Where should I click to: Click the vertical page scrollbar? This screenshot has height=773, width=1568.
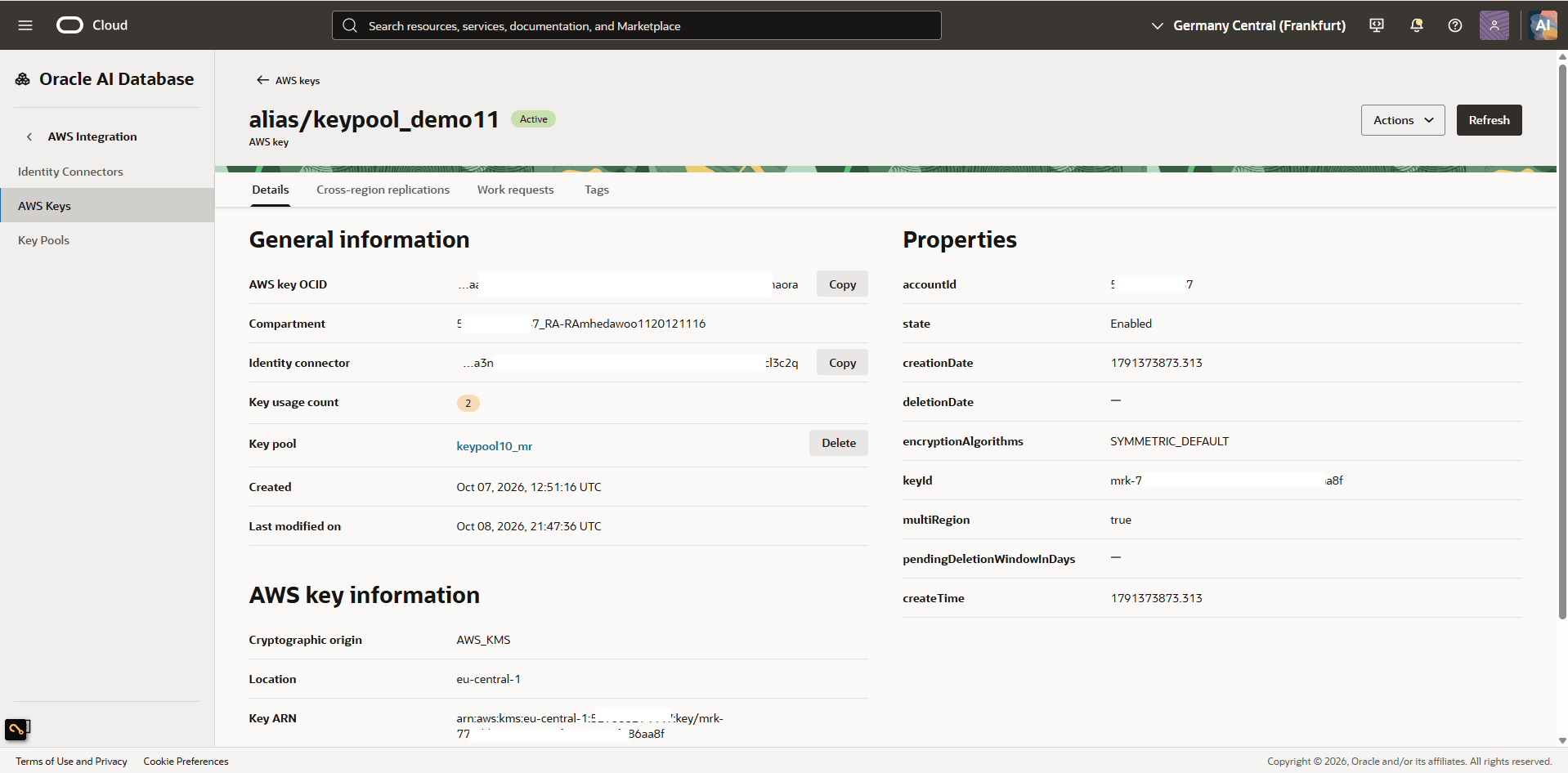[1562, 340]
